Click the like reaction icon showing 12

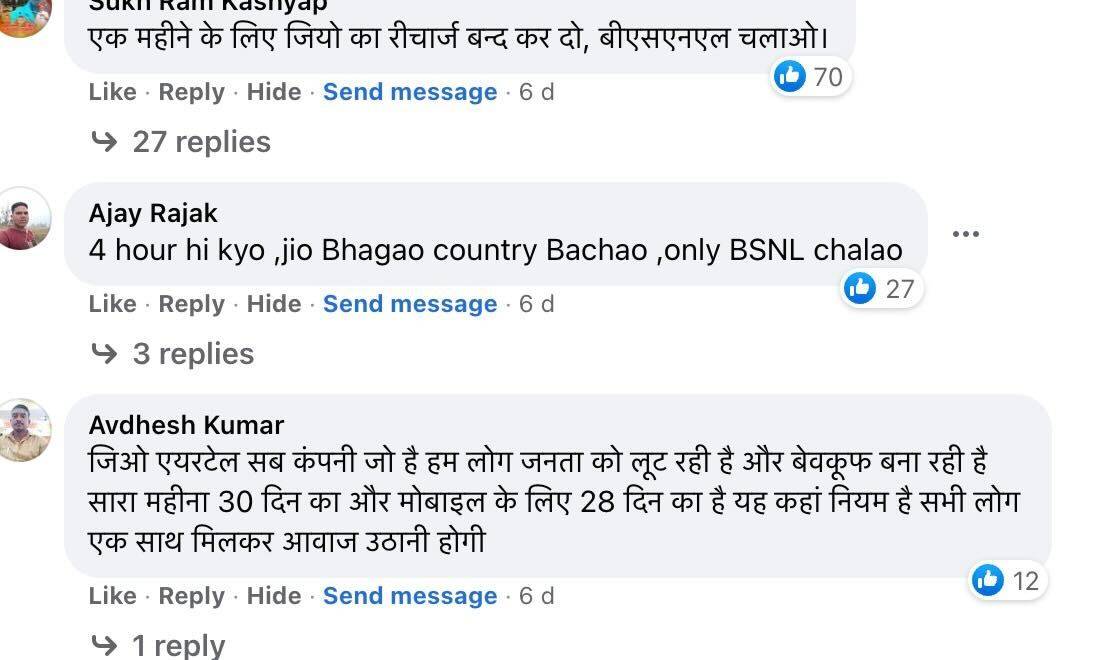pyautogui.click(x=988, y=580)
